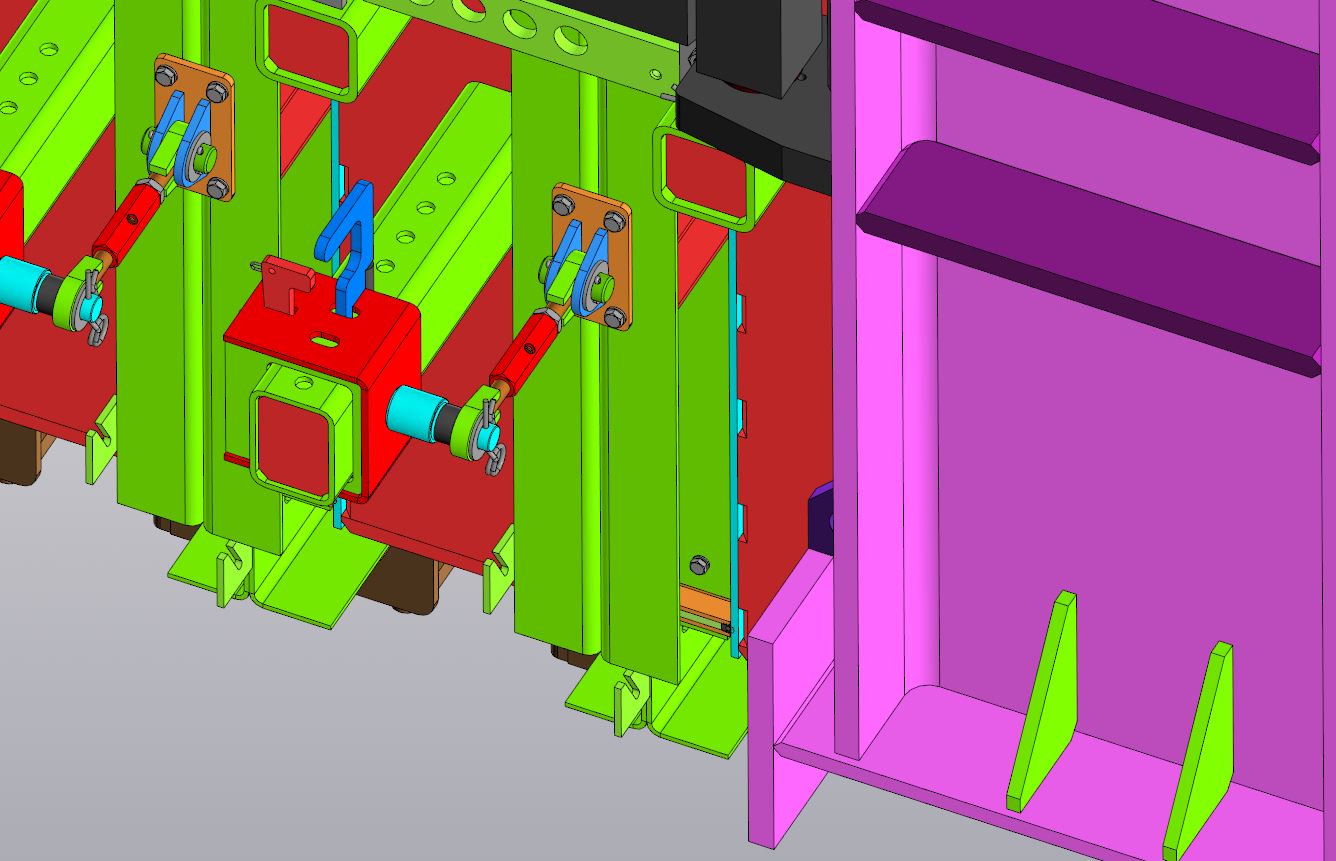Click the small red tab beside blue hook
This screenshot has height=861, width=1336.
point(284,277)
